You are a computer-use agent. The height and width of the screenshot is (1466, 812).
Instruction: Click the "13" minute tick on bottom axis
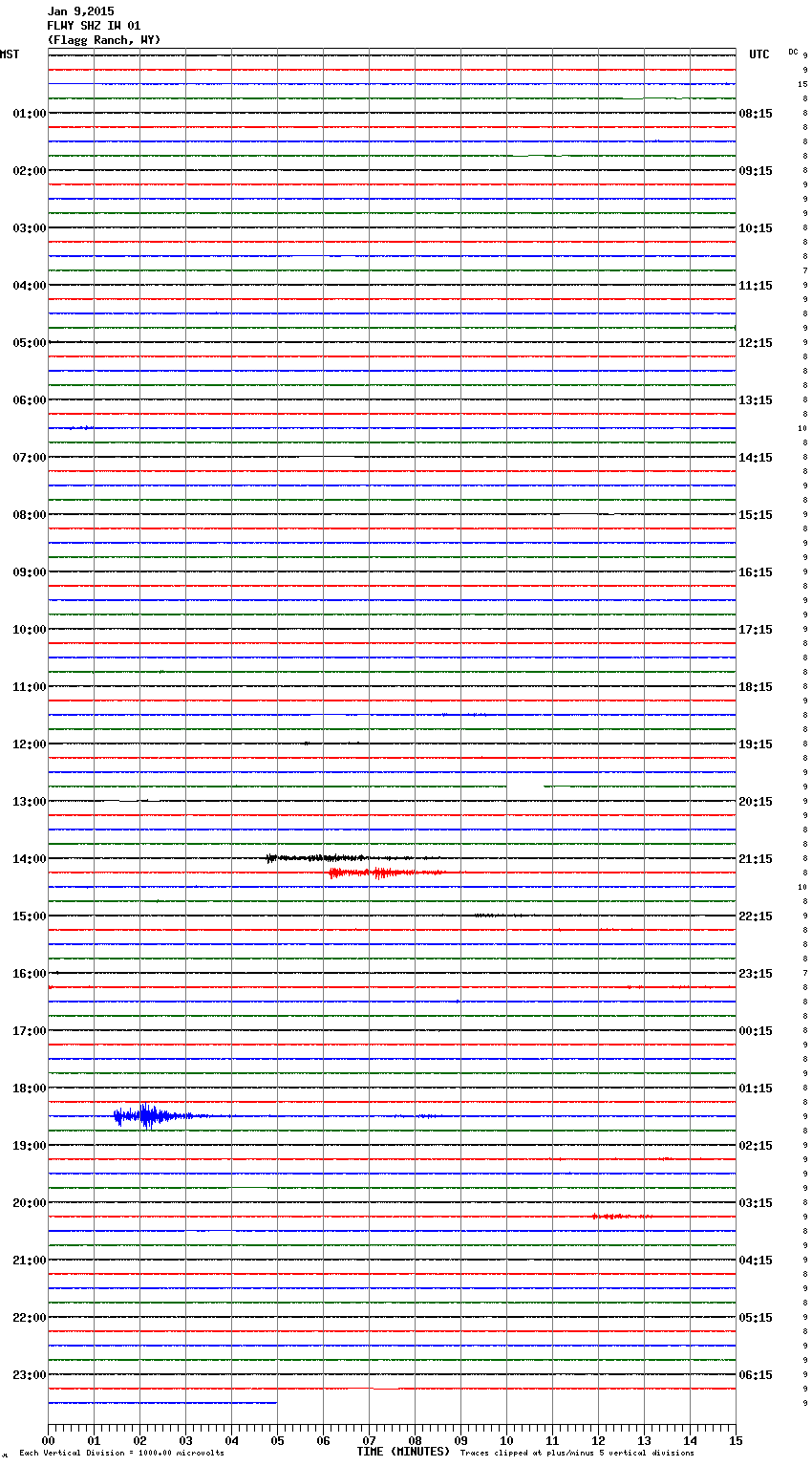pyautogui.click(x=644, y=1440)
